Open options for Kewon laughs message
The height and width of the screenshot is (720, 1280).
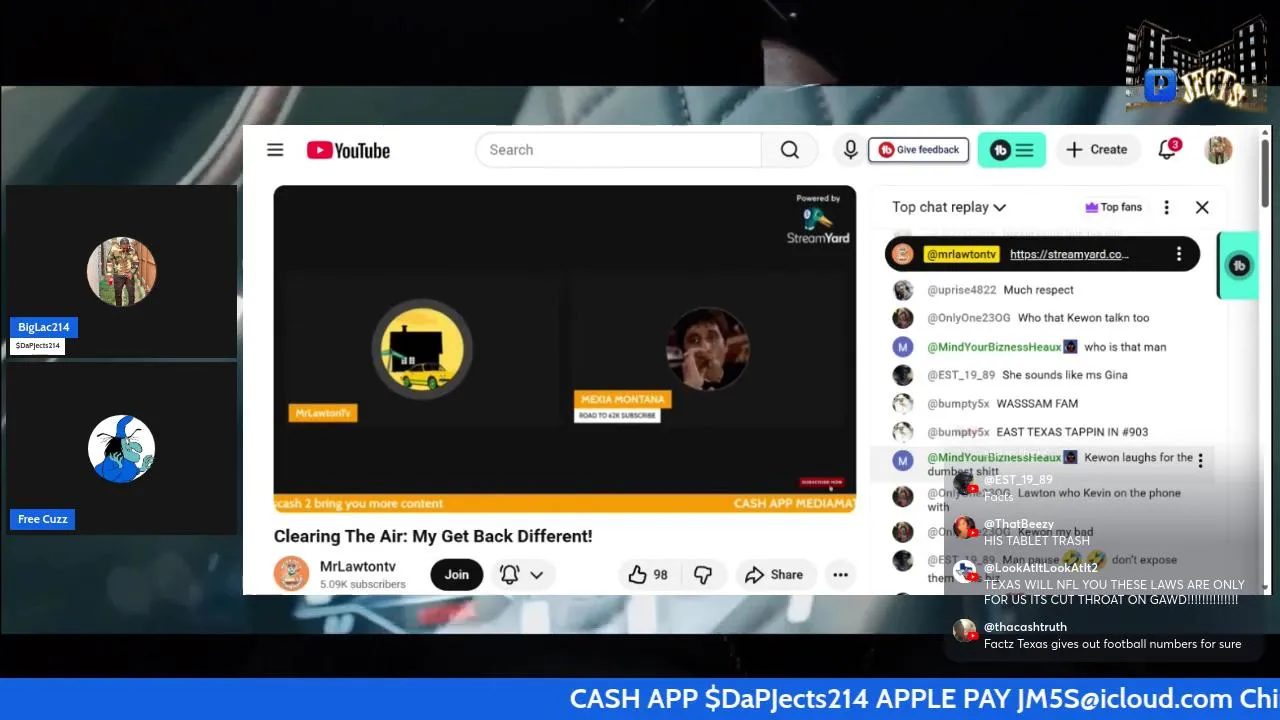point(1200,460)
